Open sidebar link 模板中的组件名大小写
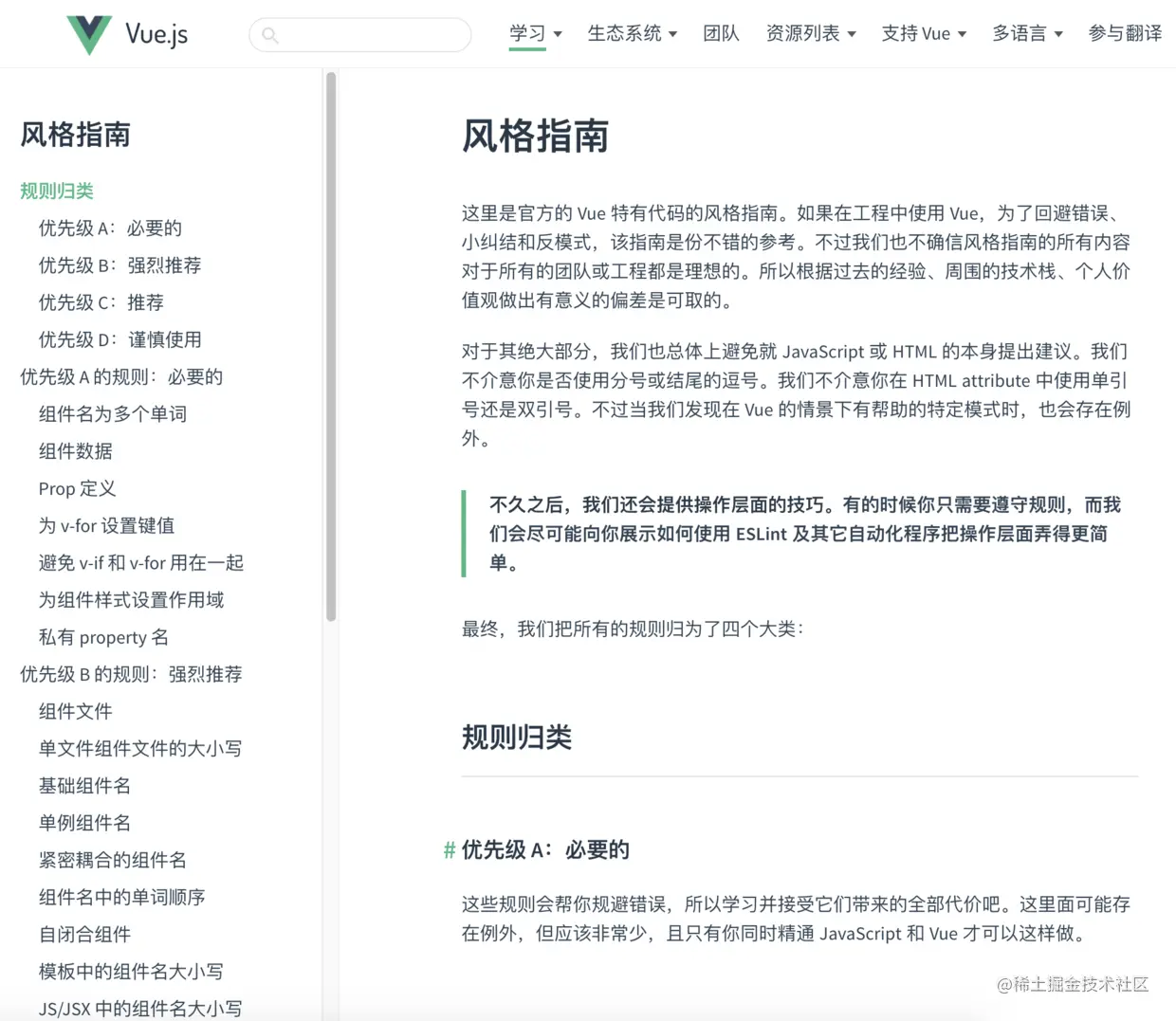 click(131, 971)
